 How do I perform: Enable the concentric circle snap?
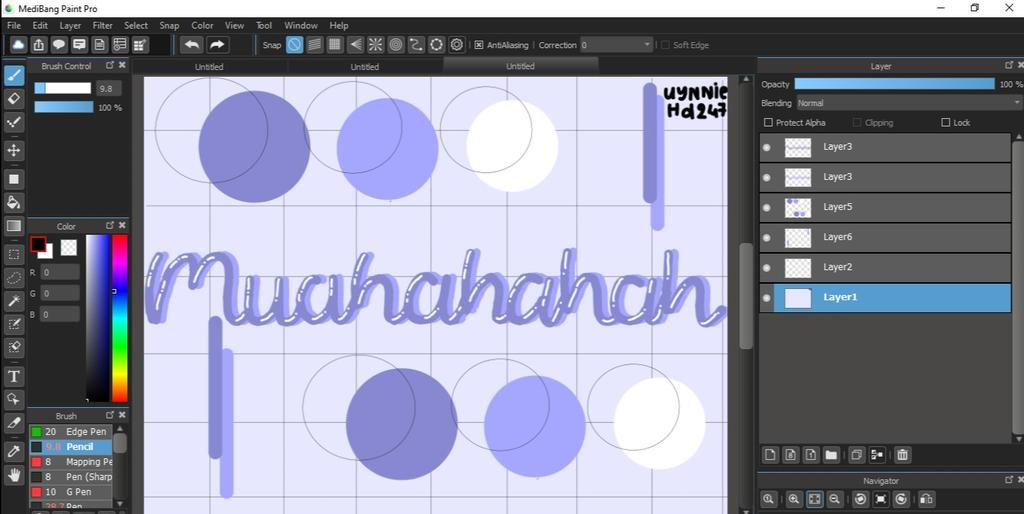(396, 44)
